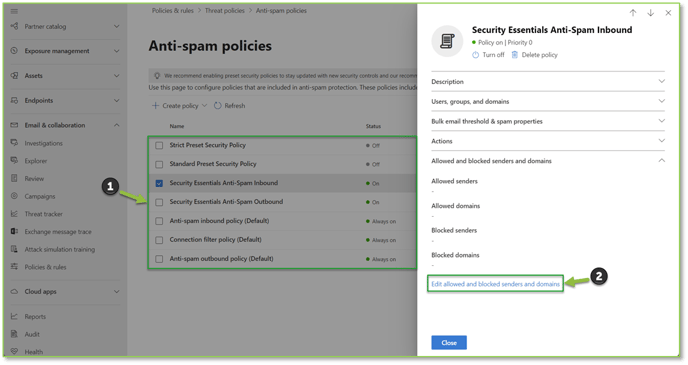Expand the Description section chevron
688x365 pixels.
[x=662, y=82]
